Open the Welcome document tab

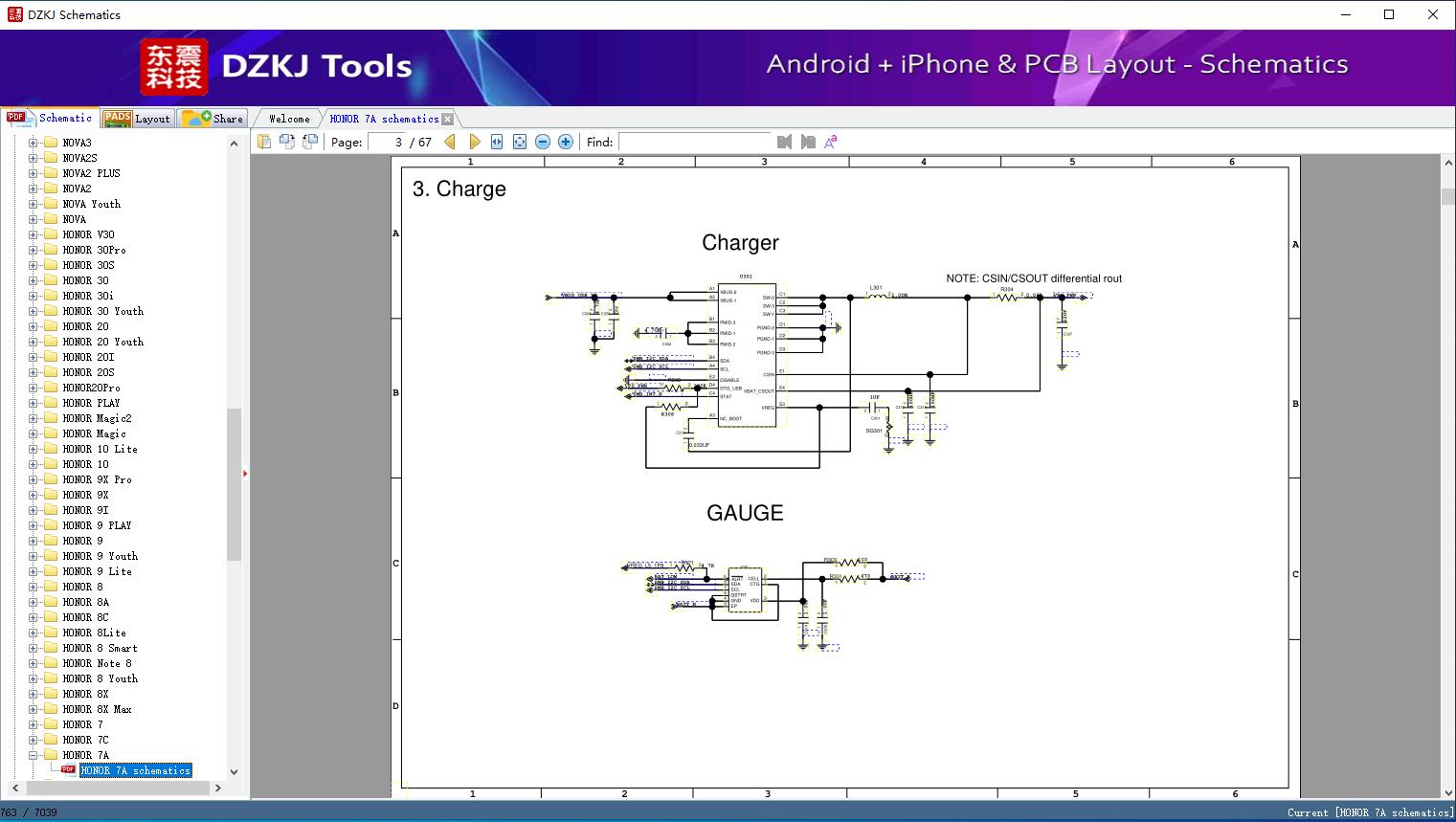pyautogui.click(x=289, y=119)
